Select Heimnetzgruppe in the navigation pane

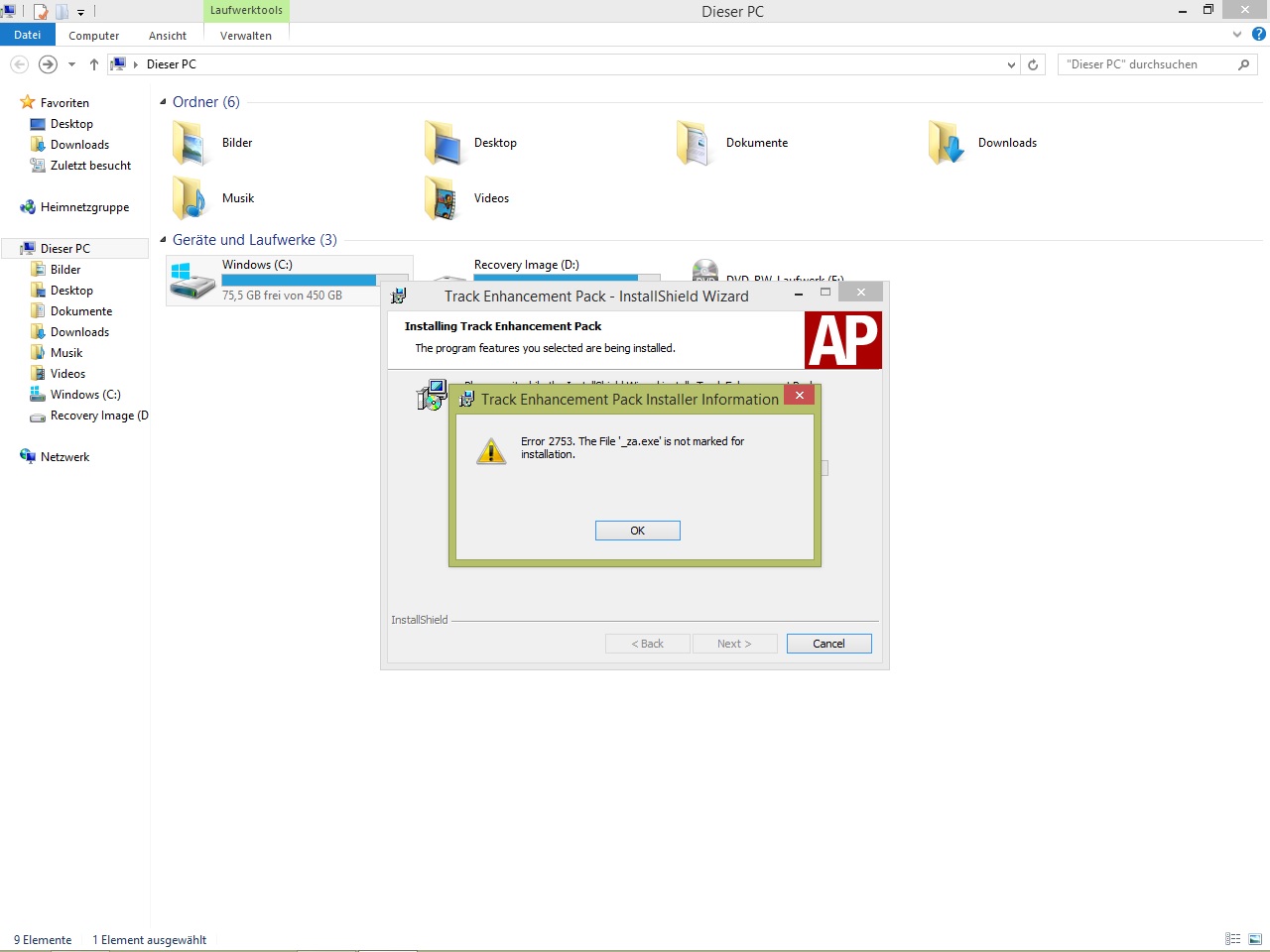[x=84, y=207]
